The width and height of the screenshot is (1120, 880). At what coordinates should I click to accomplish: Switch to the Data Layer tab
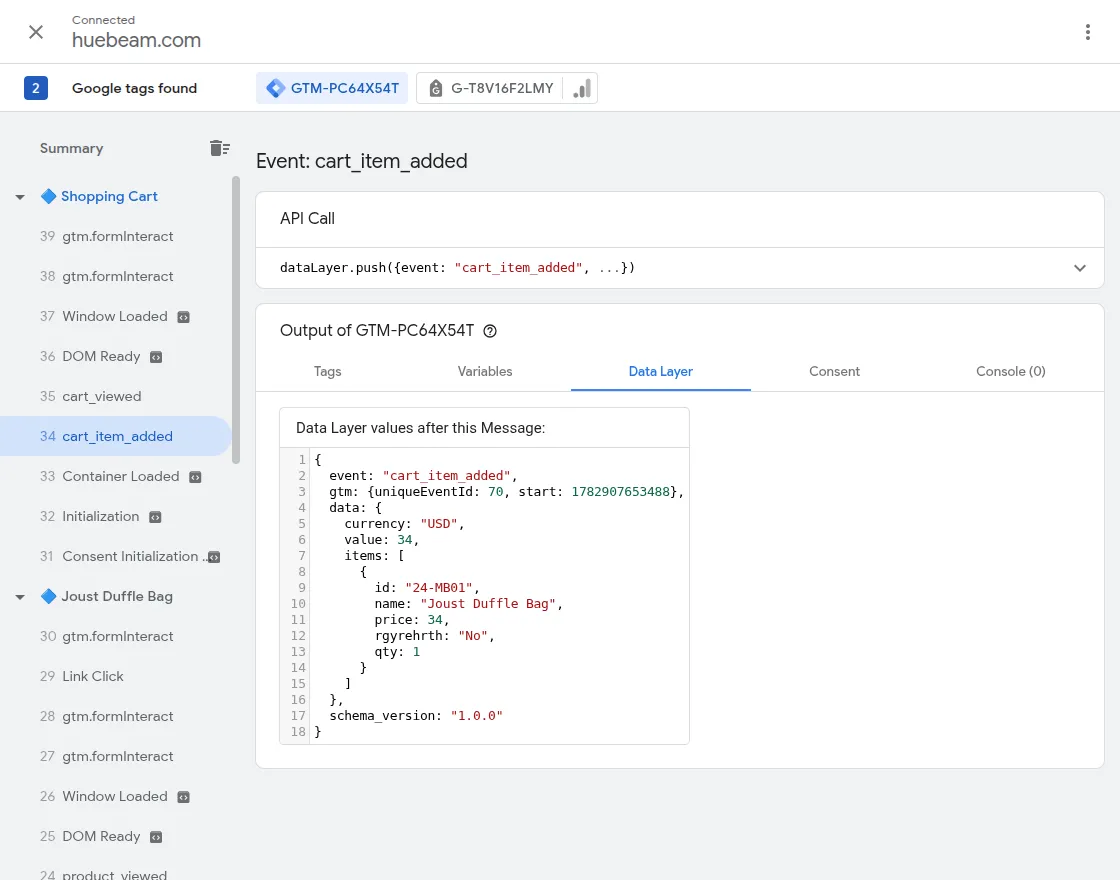(661, 371)
